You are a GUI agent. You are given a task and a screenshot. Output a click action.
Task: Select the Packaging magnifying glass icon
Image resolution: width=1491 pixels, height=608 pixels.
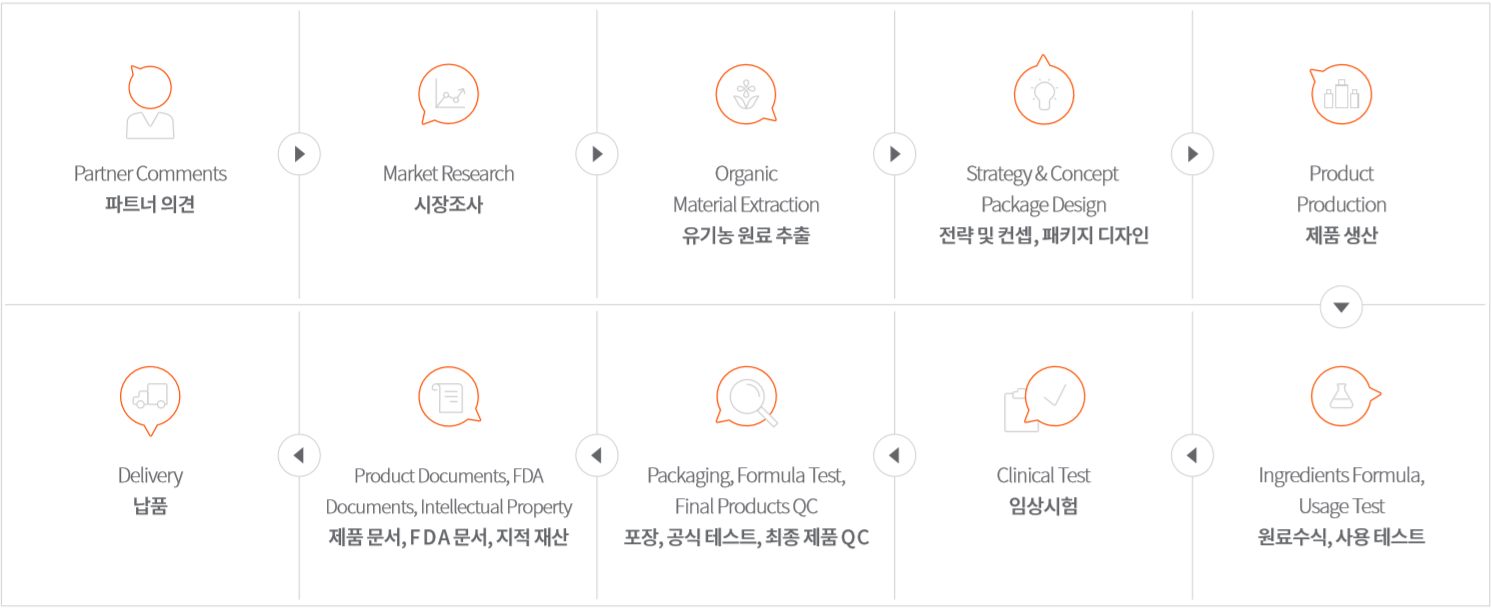(746, 398)
